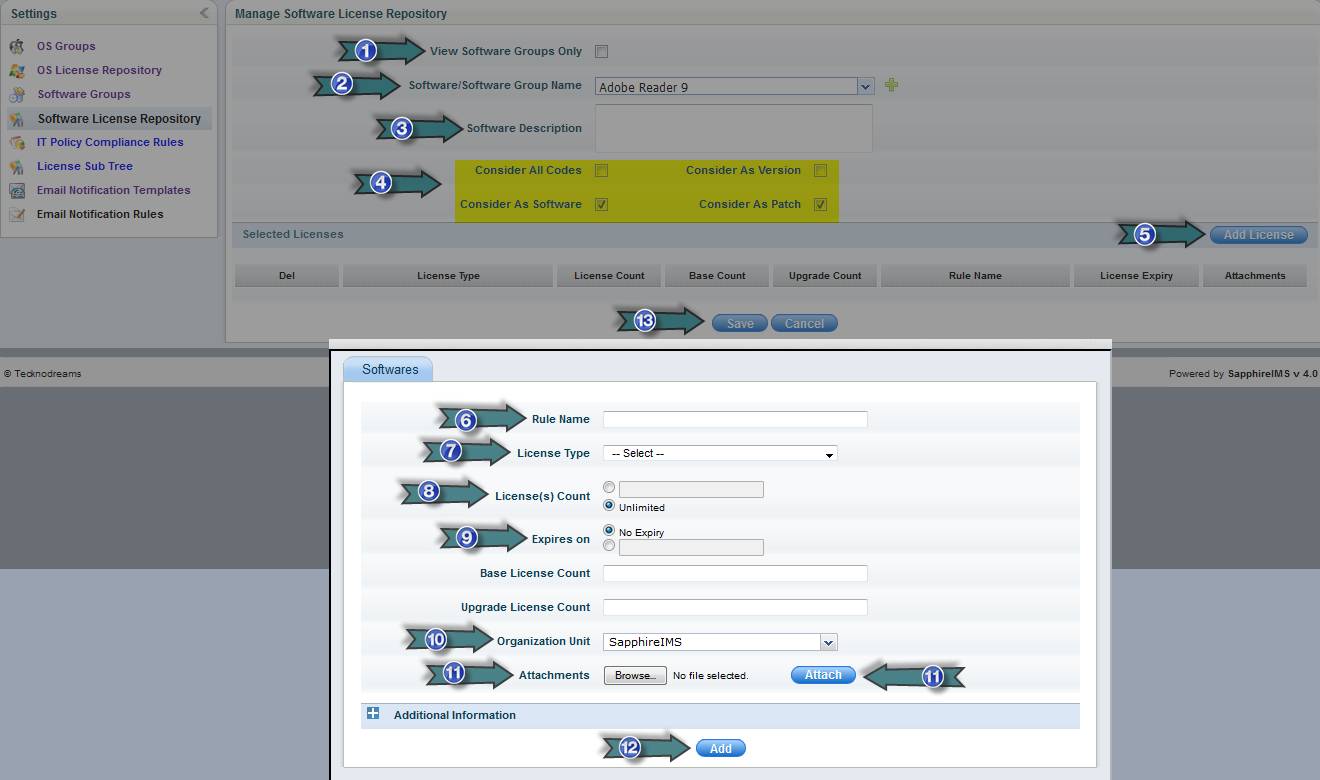Select the No Expiry radio button
Image resolution: width=1320 pixels, height=780 pixels.
coord(609,530)
